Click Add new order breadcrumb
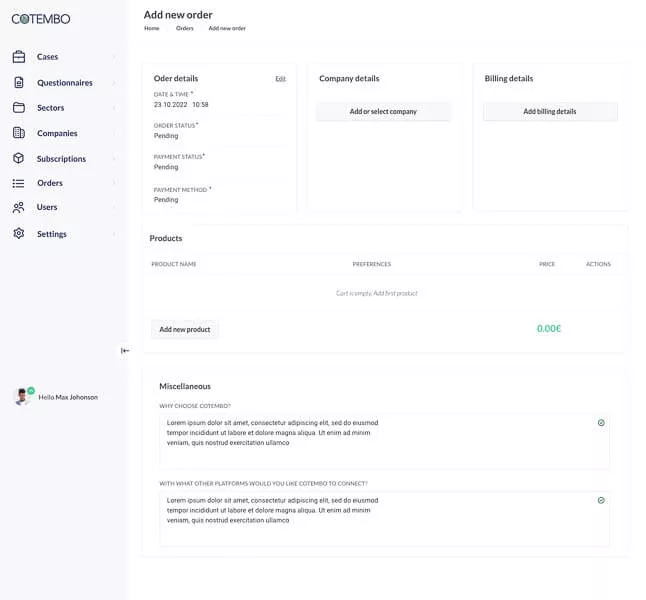This screenshot has height=600, width=646. 227,28
